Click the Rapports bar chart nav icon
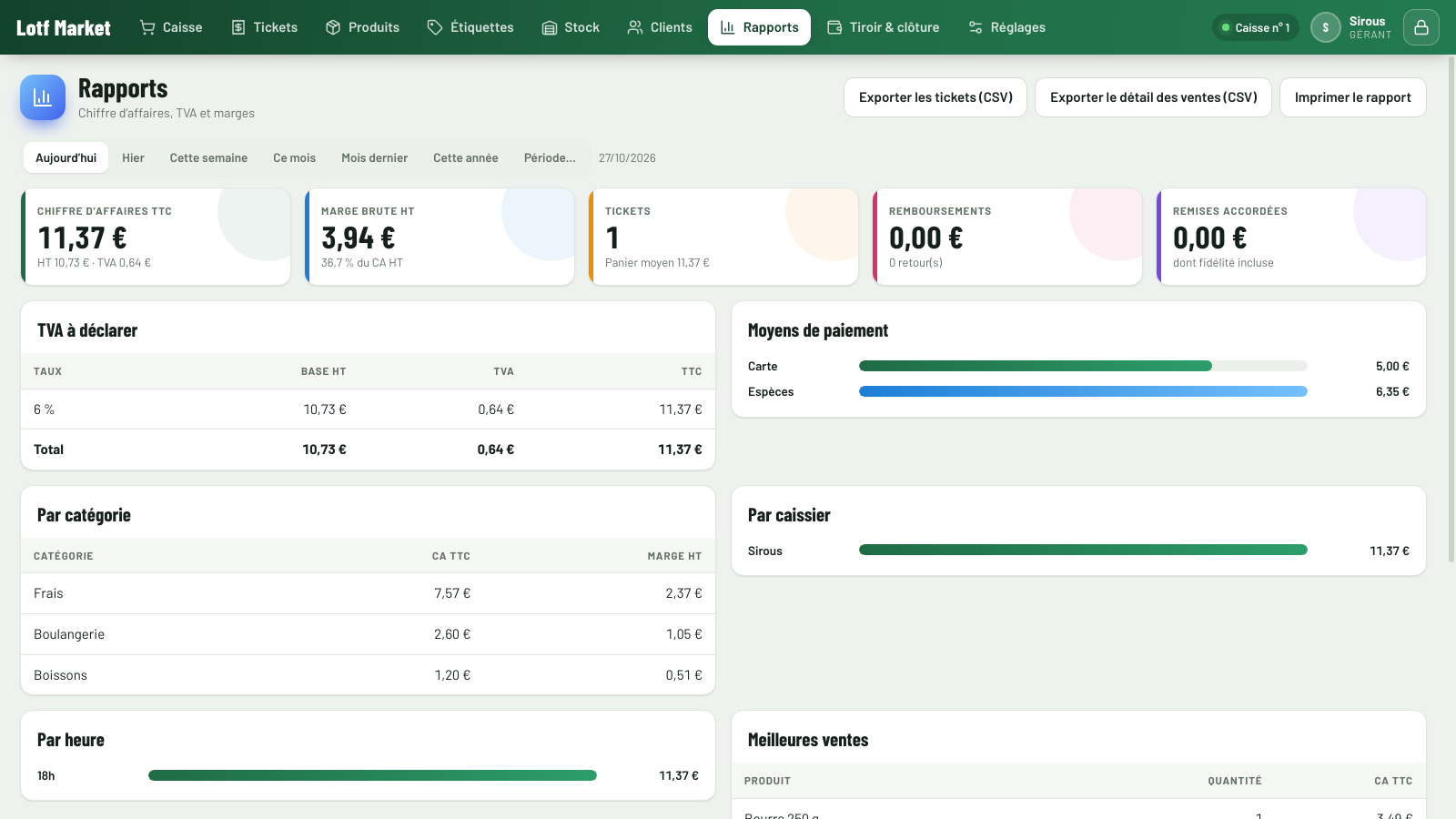This screenshot has width=1456, height=819. tap(728, 27)
